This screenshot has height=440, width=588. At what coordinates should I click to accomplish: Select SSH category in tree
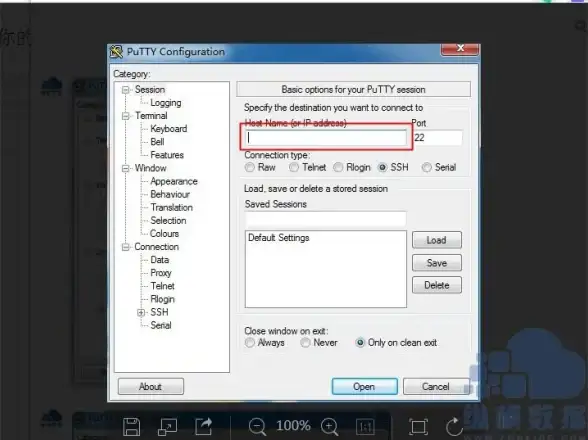159,312
